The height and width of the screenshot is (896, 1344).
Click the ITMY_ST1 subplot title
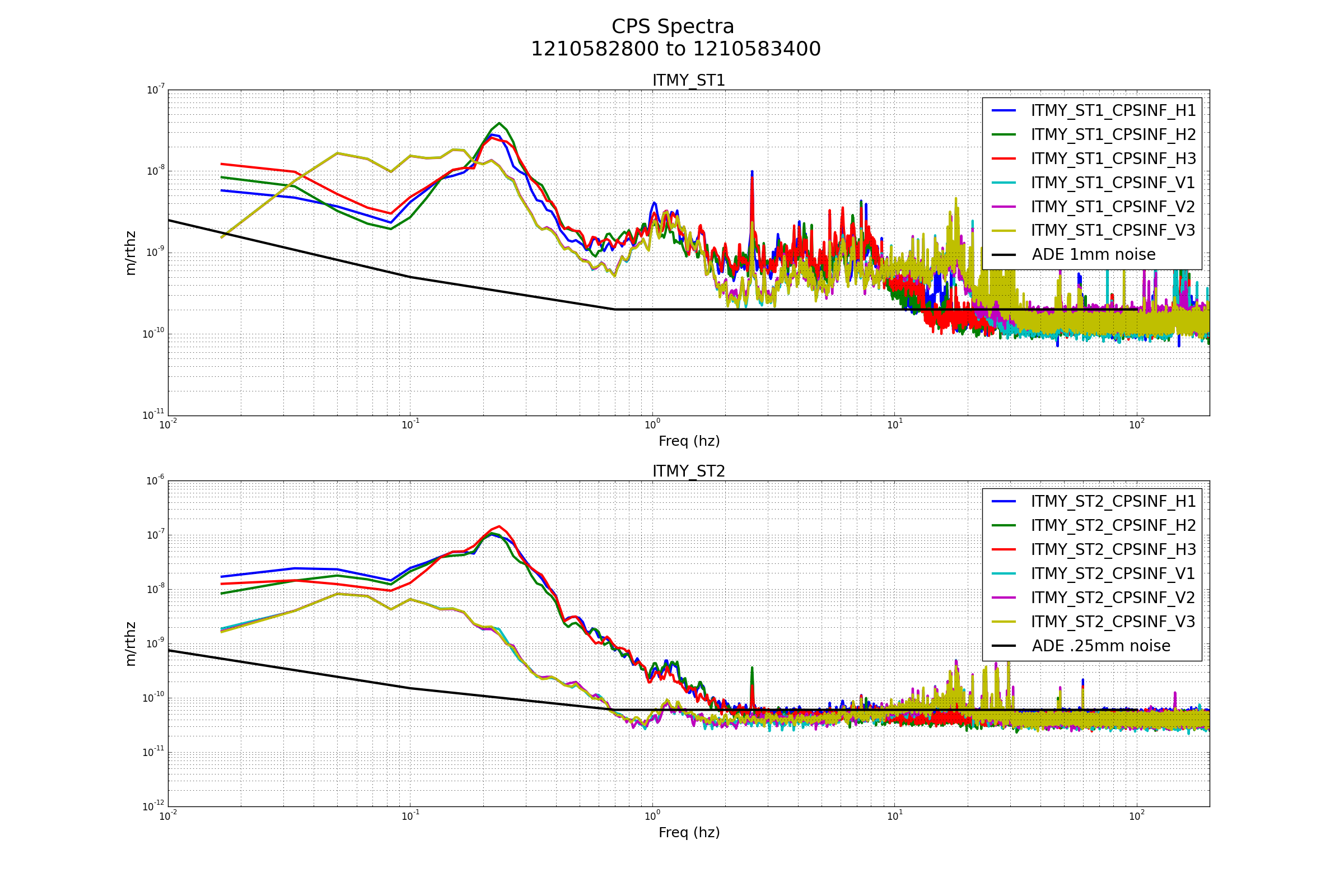689,81
